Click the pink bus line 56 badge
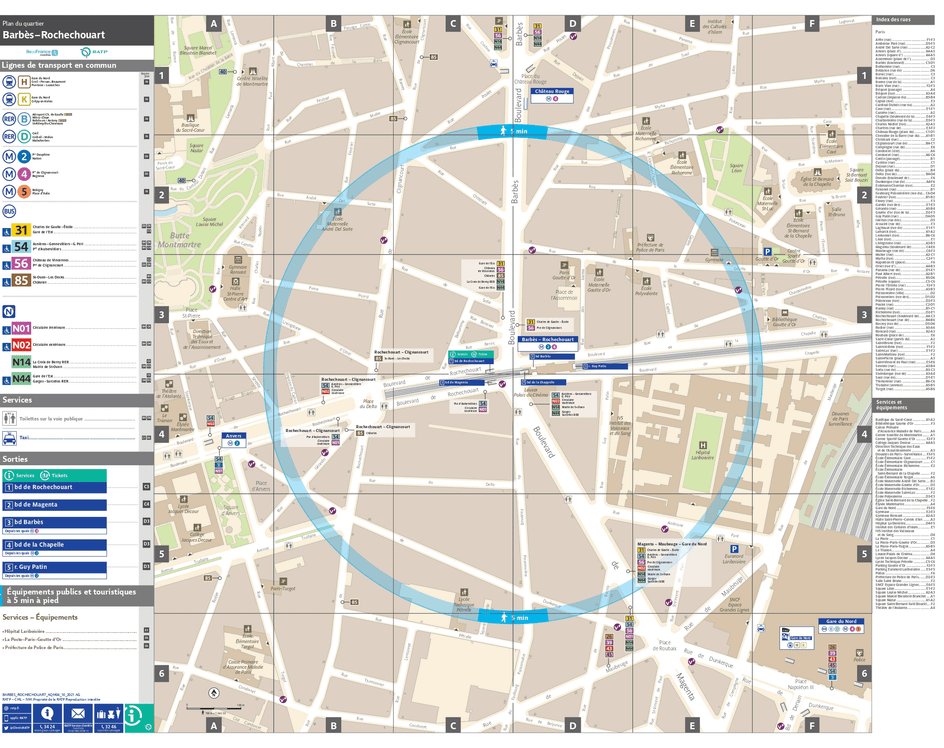Viewport: 944px width, 748px height. (20, 263)
